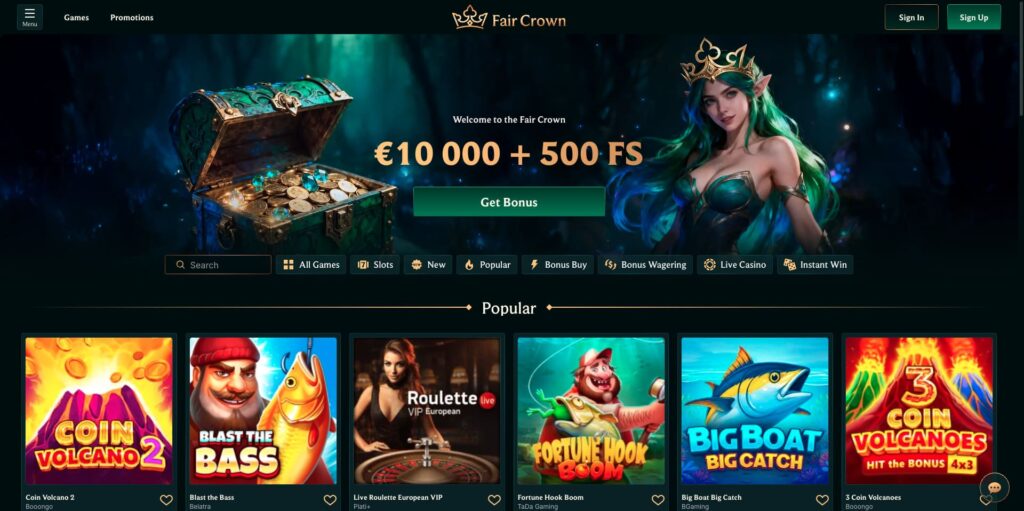Screen dimensions: 1024x511
Task: Show All Games category
Action: click(x=312, y=265)
